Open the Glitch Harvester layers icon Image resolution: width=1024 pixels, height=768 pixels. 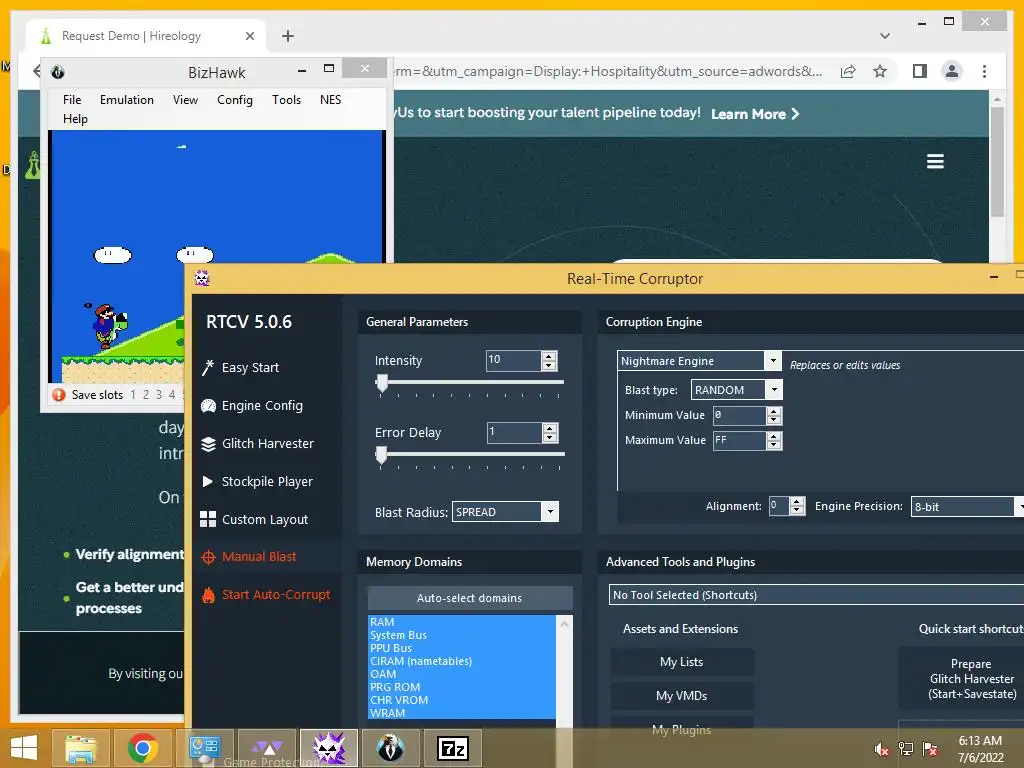coord(208,444)
